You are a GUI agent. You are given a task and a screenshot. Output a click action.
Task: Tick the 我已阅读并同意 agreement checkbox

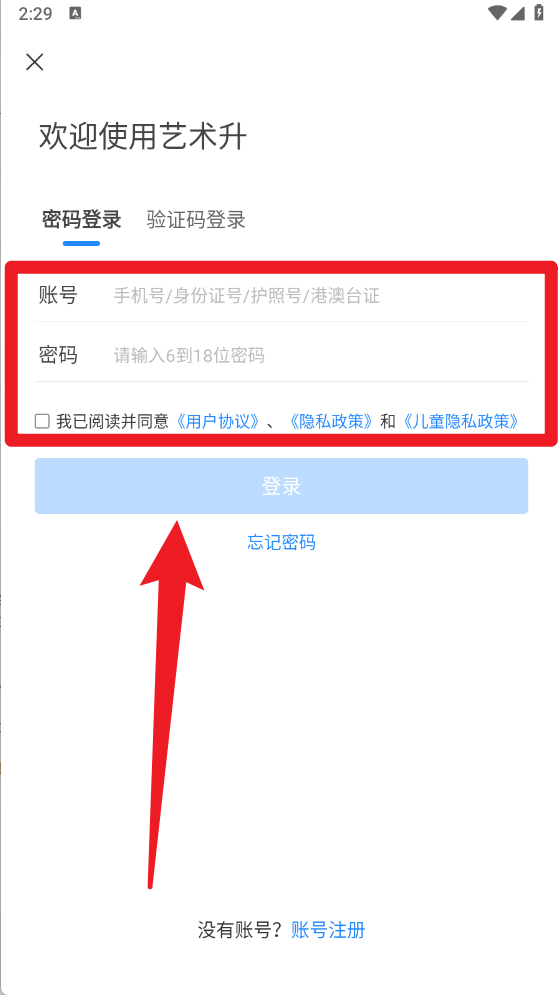[43, 421]
